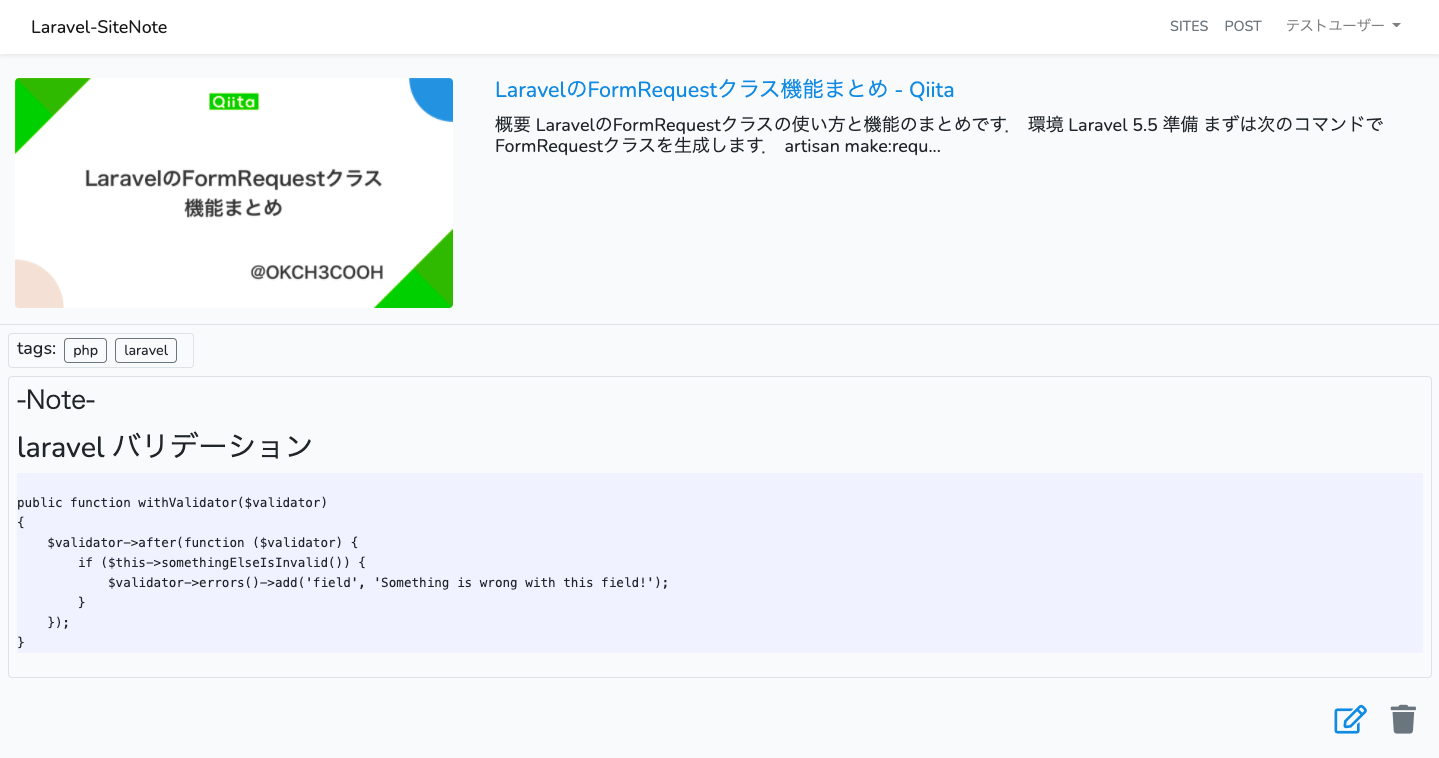Select the laravel tag chip

coord(145,350)
